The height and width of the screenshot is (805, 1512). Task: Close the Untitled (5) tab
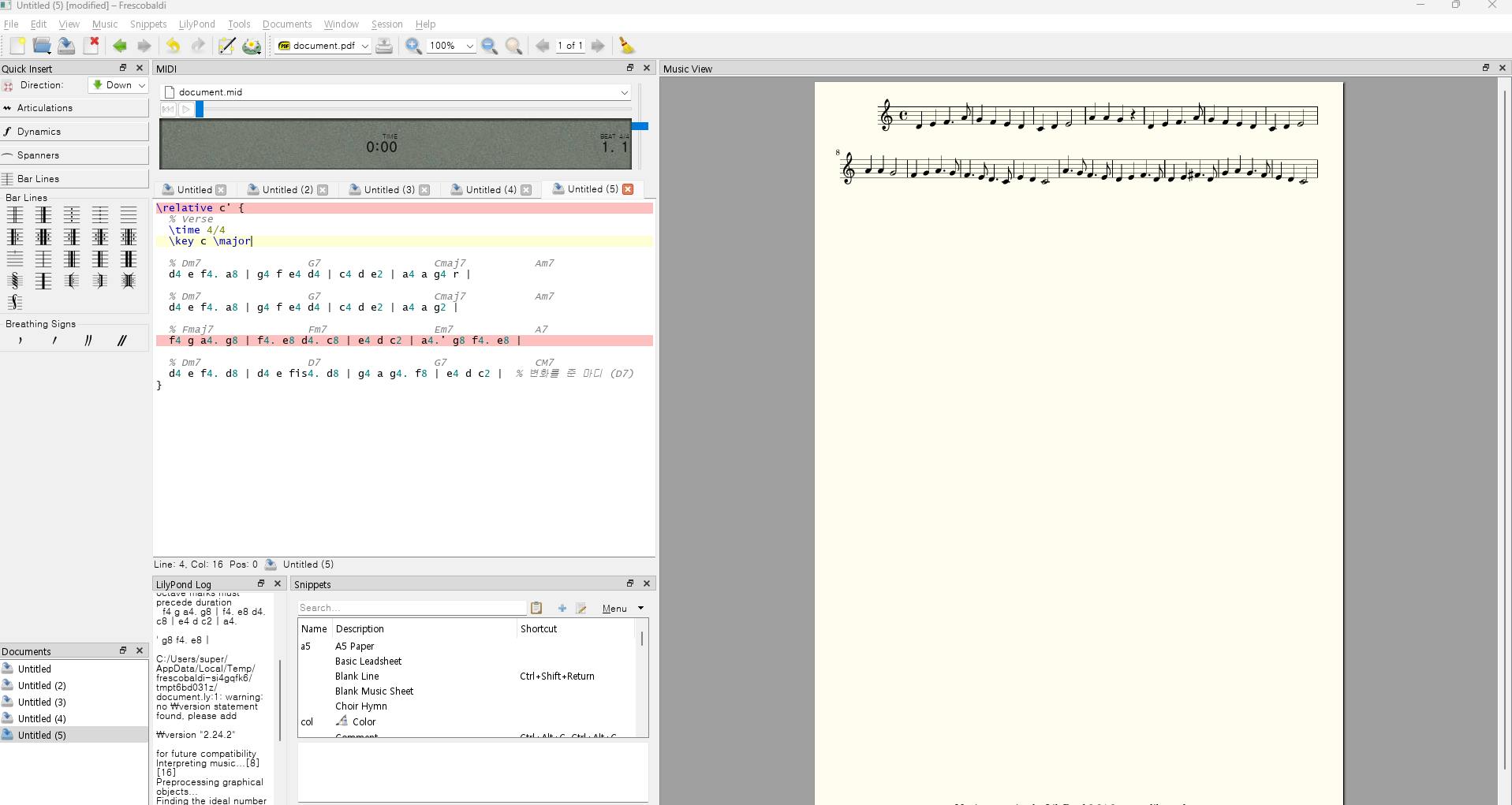[628, 189]
